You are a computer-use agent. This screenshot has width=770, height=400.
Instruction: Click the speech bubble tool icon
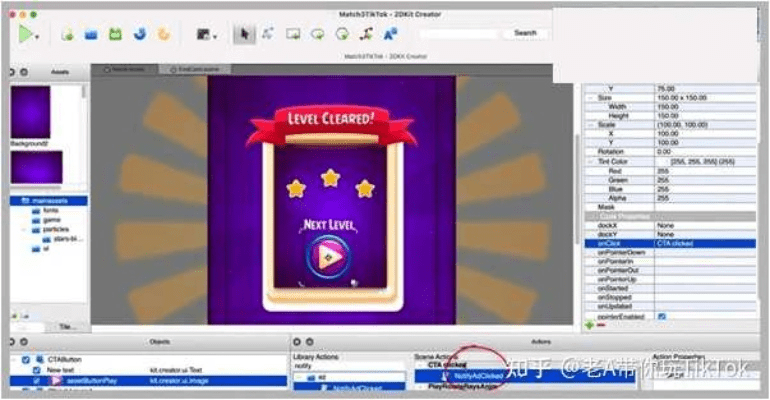tap(318, 34)
